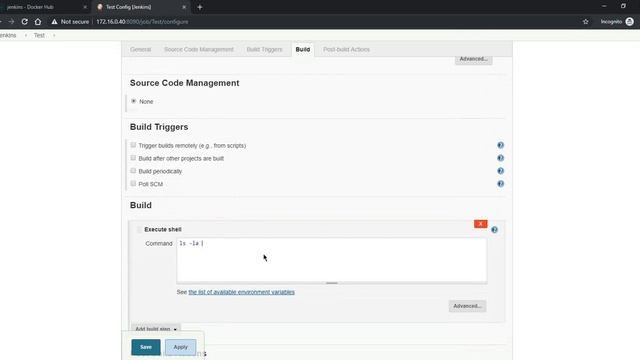Click the Save button
This screenshot has height=360, width=640.
146,347
